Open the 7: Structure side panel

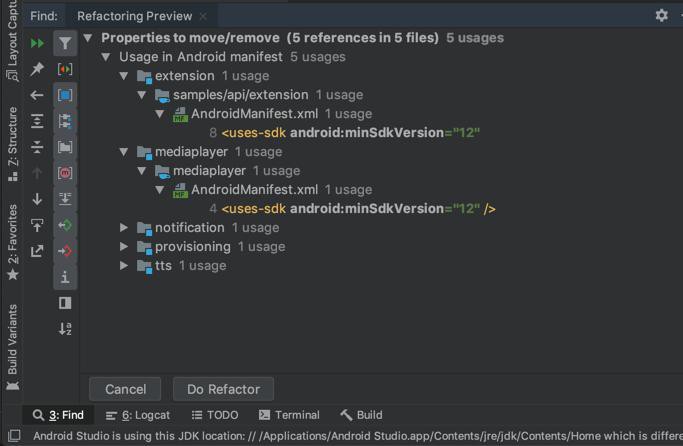point(13,144)
